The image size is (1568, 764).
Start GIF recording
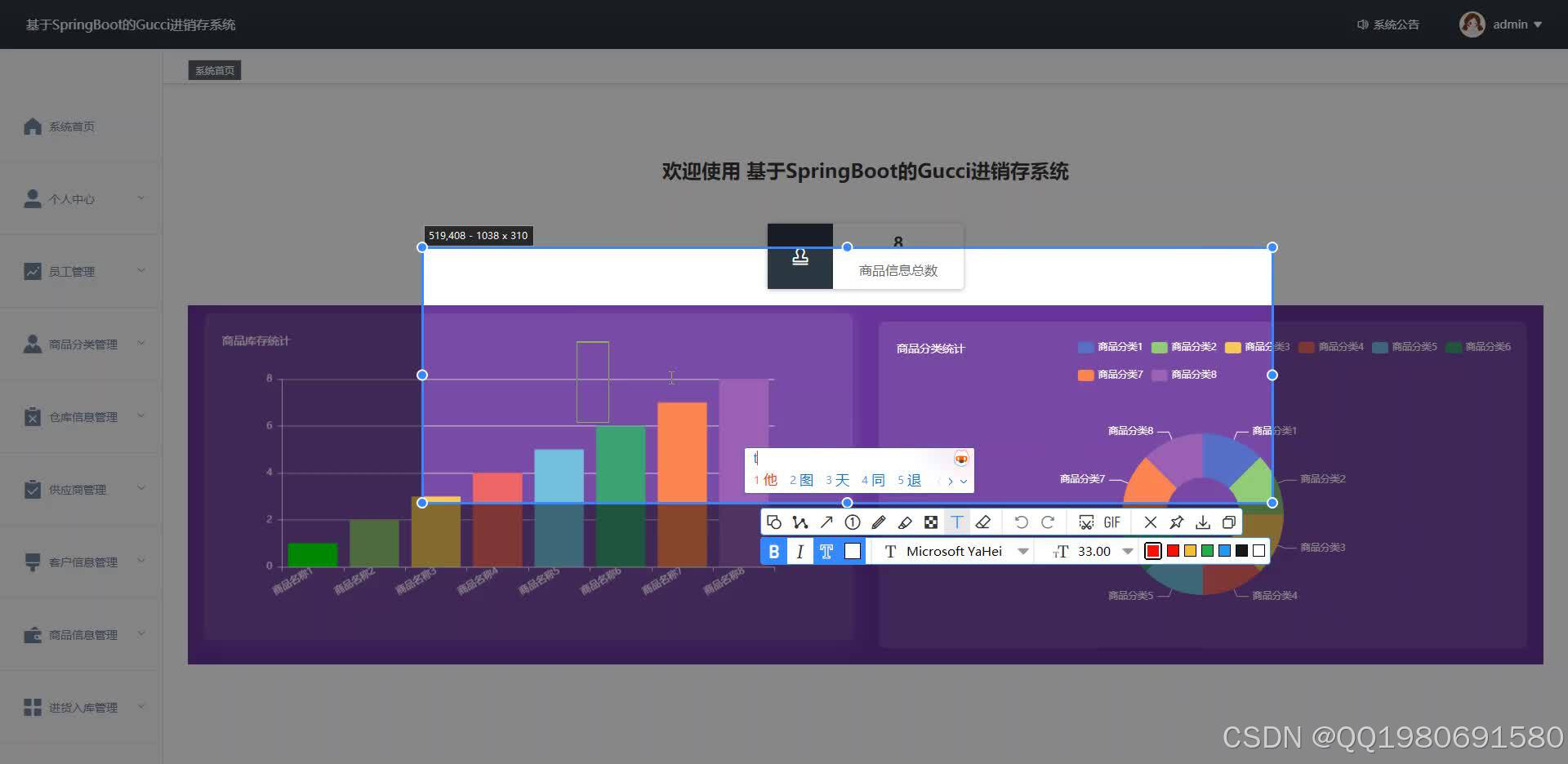[1112, 522]
